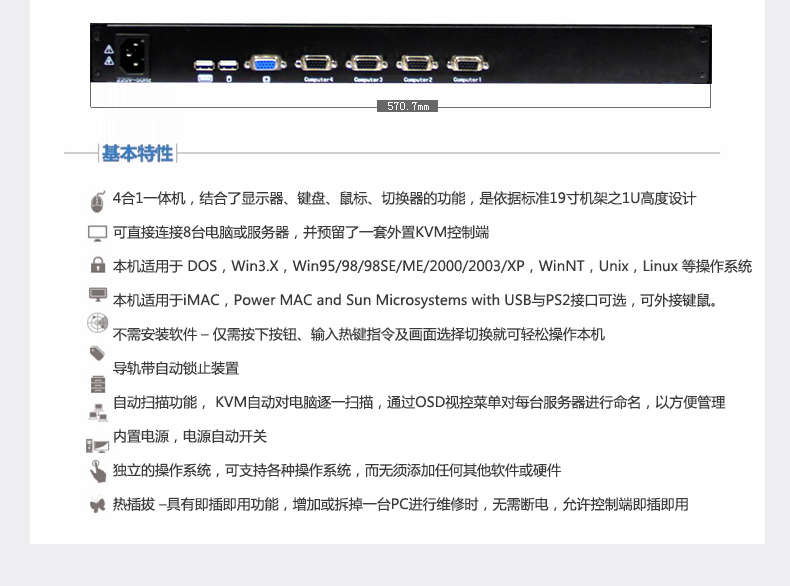This screenshot has width=790, height=586.
Task: Click the price tag icon near 导轨带自动锁止装置
Action: coord(97,353)
